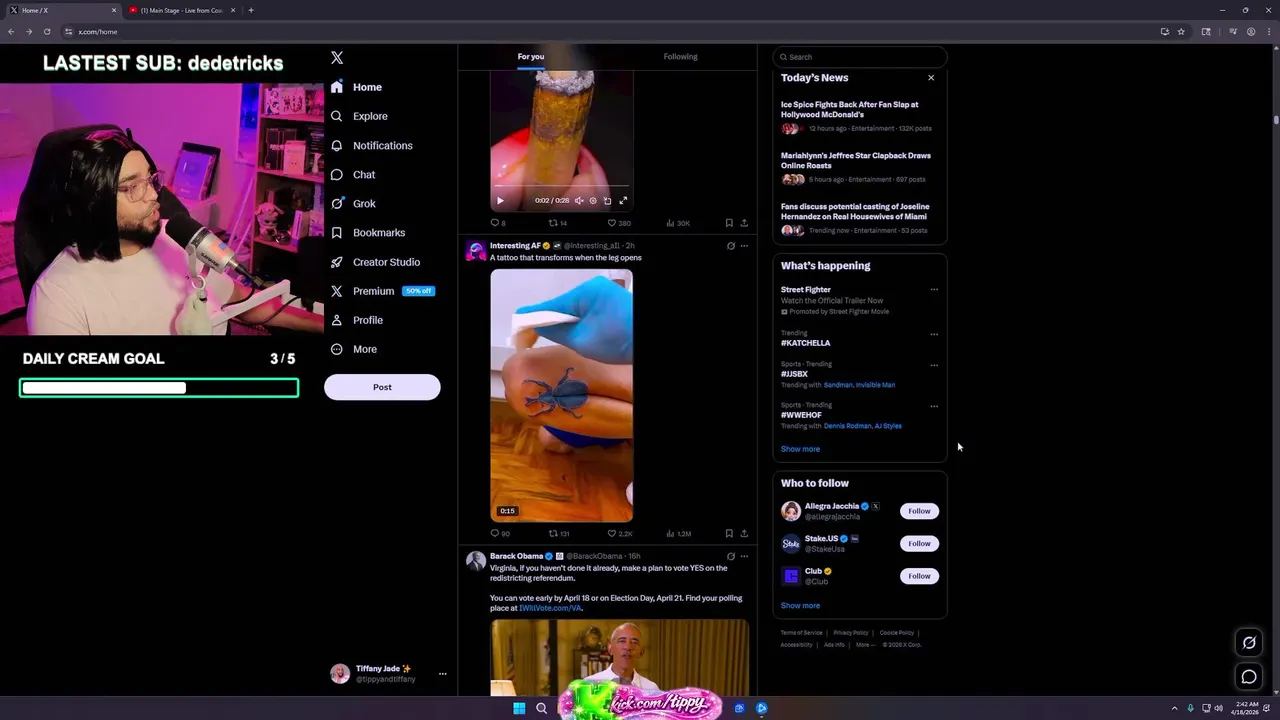This screenshot has height=720, width=1280.
Task: Open #JJSBX trend options menu
Action: [x=934, y=365]
